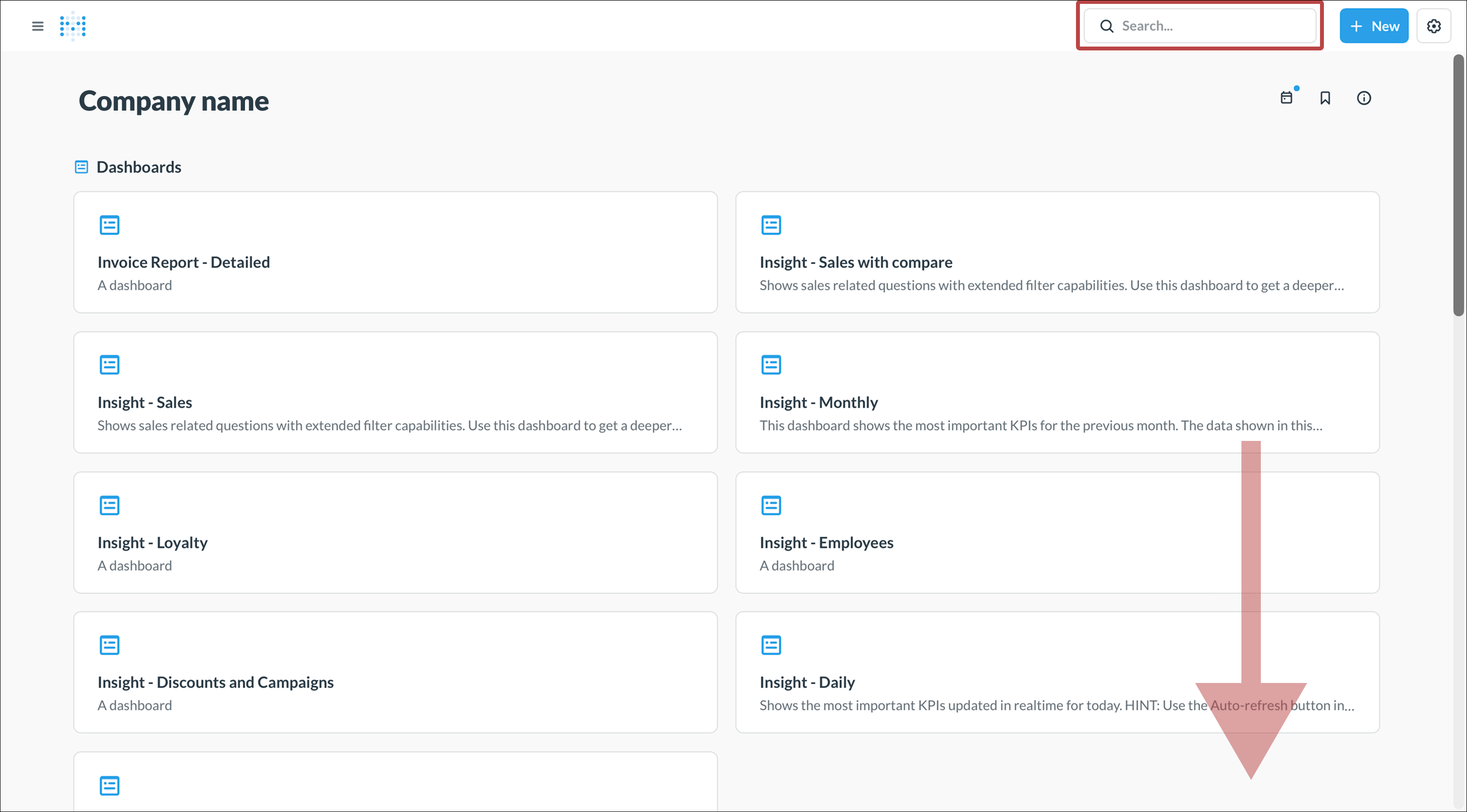Screen dimensions: 1467x812
Task: Open the Insight - Sales dashboard card
Action: (145, 402)
